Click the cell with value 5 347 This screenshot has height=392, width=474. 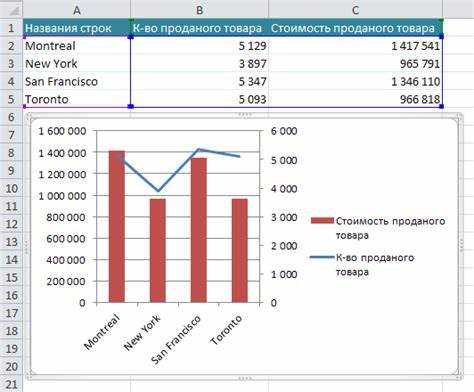(x=199, y=81)
